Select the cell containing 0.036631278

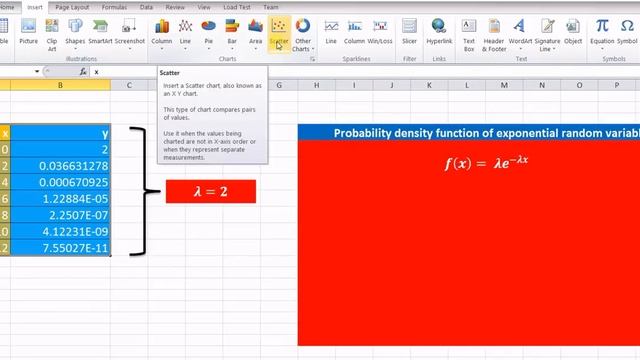[x=60, y=166]
